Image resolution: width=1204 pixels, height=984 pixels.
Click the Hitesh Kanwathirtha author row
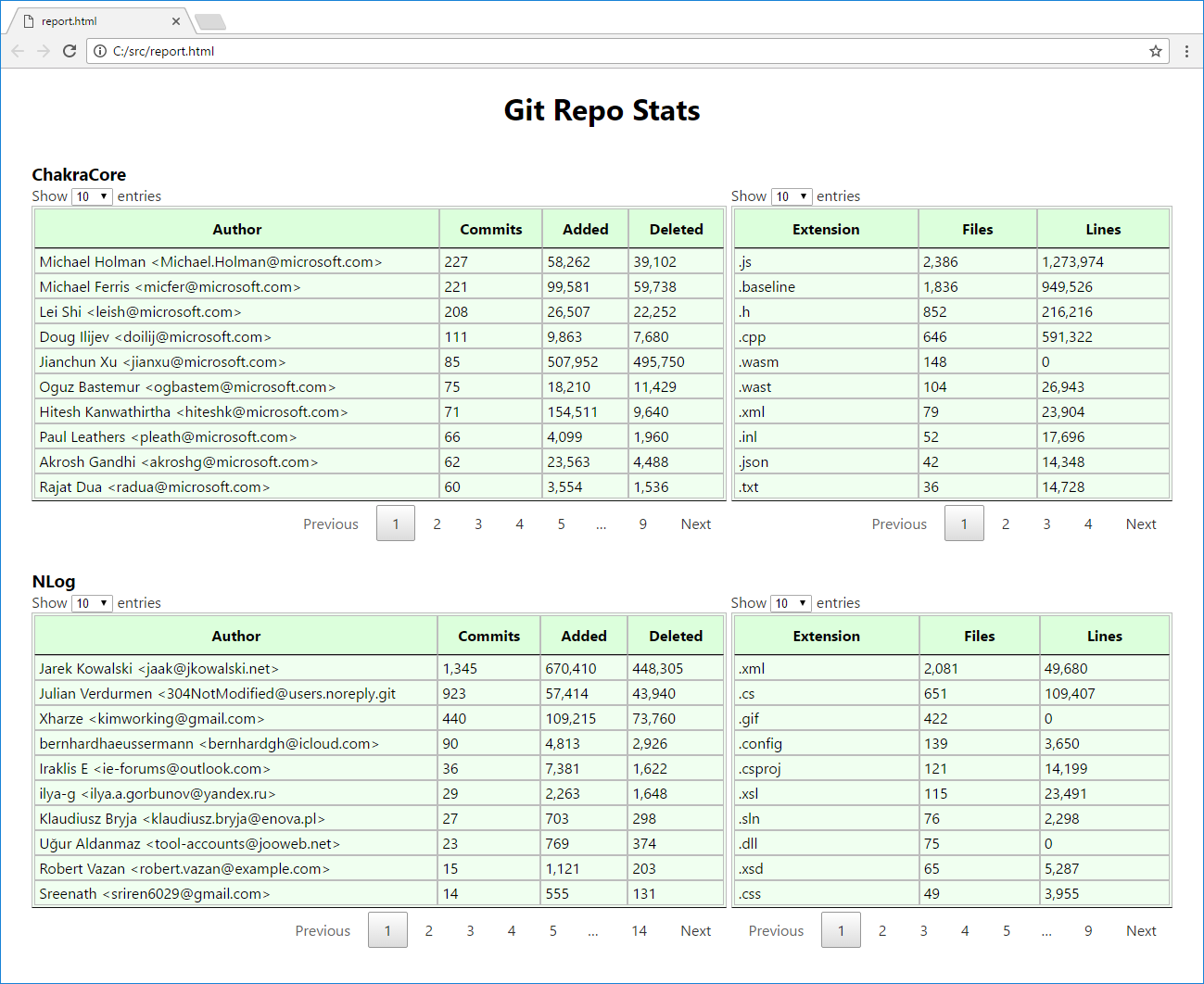[x=379, y=411]
